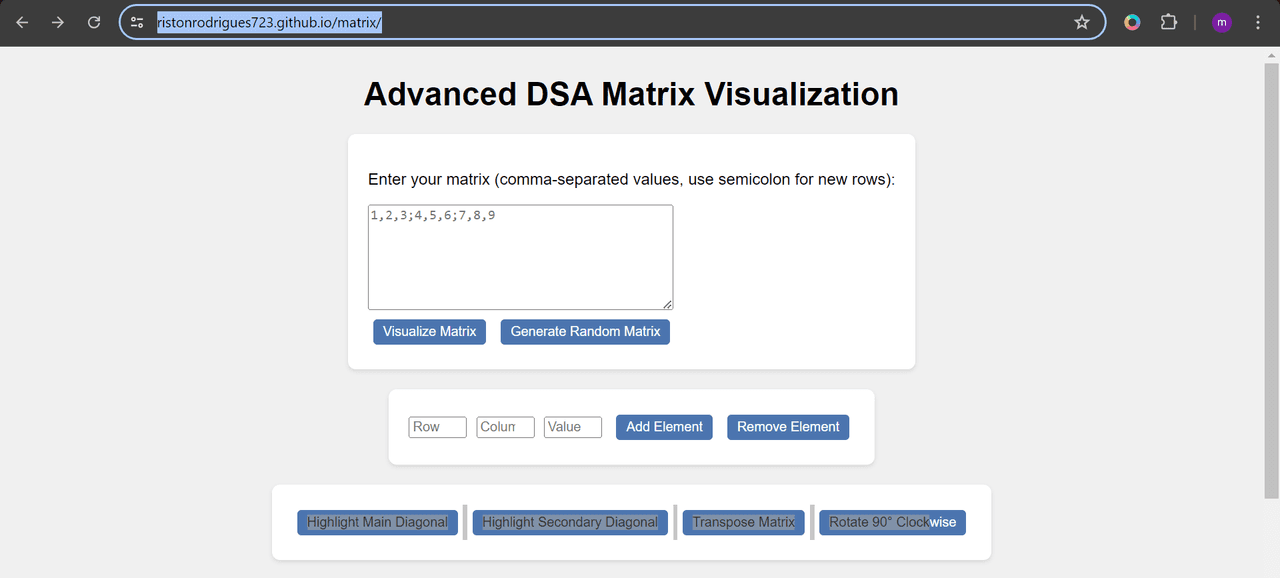Click the Transpose Matrix button
Viewport: 1280px width, 578px height.
743,523
